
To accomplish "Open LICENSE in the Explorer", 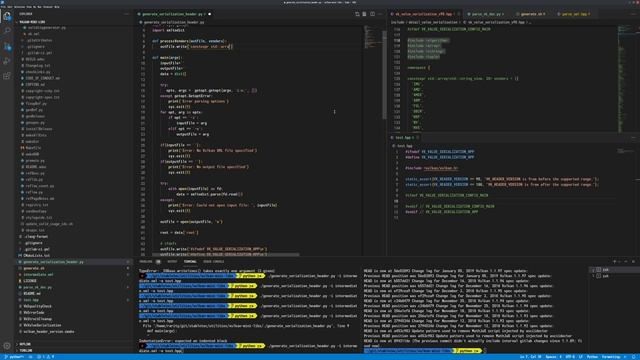I will click(x=30, y=281).
